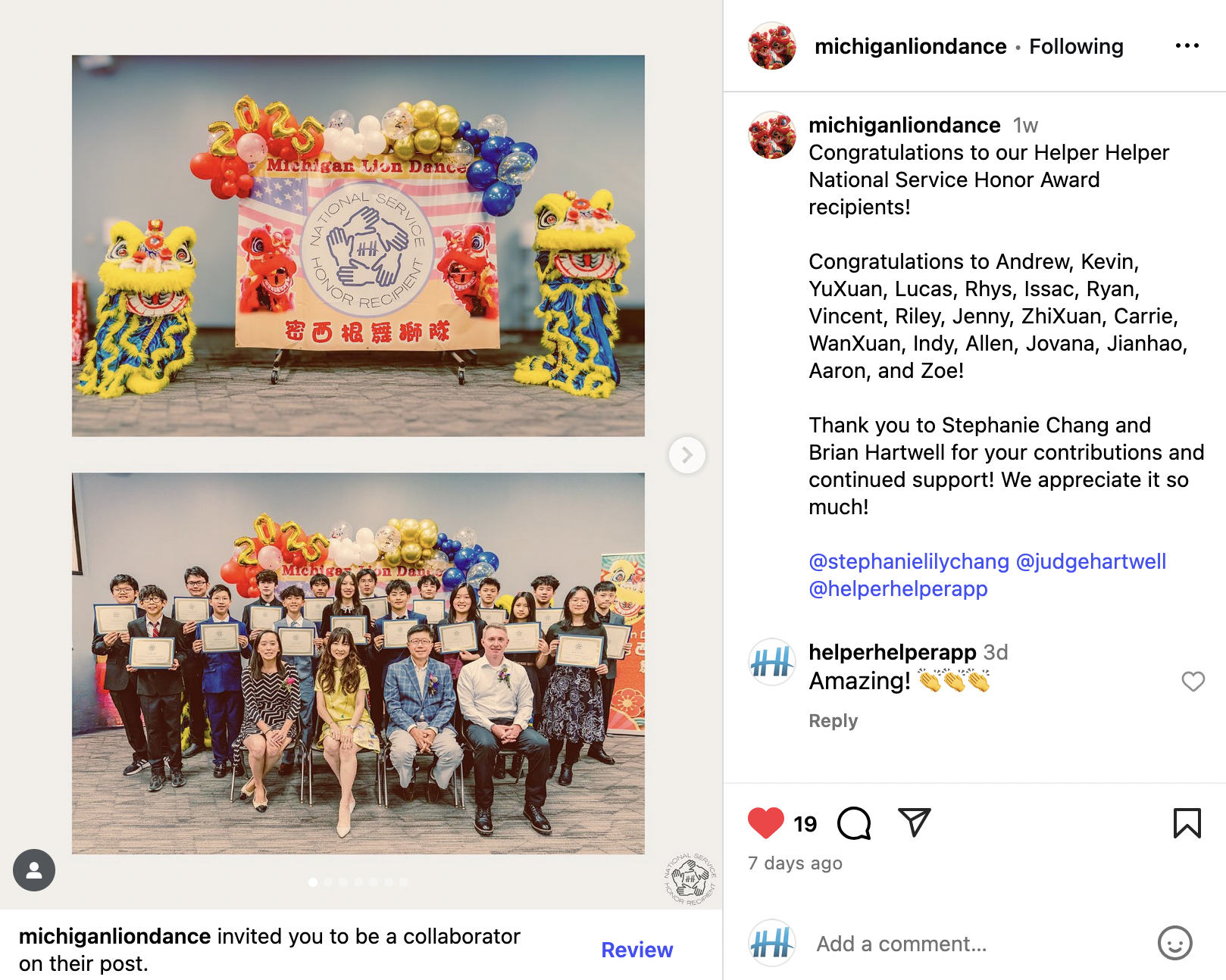This screenshot has height=980, width=1226.
Task: Save post with the bookmark icon
Action: (1187, 823)
